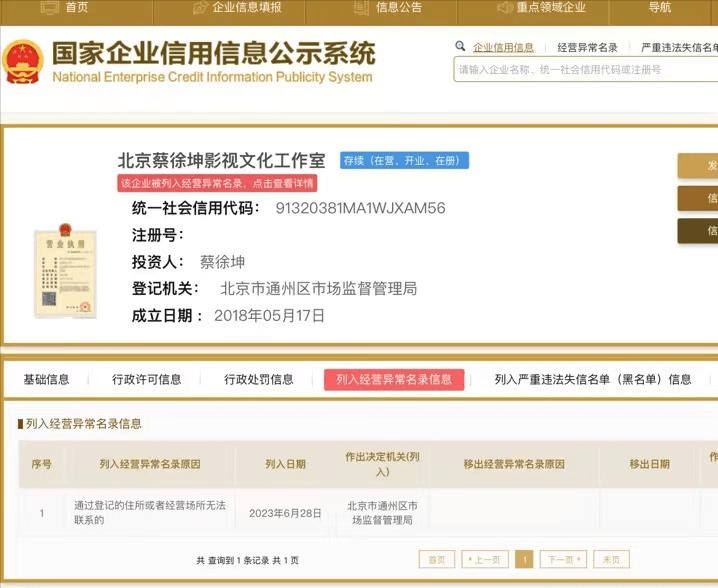718x588 pixels.
Task: Click the 北京市通州区市场监督管理局 registration authority text
Action: pos(319,289)
